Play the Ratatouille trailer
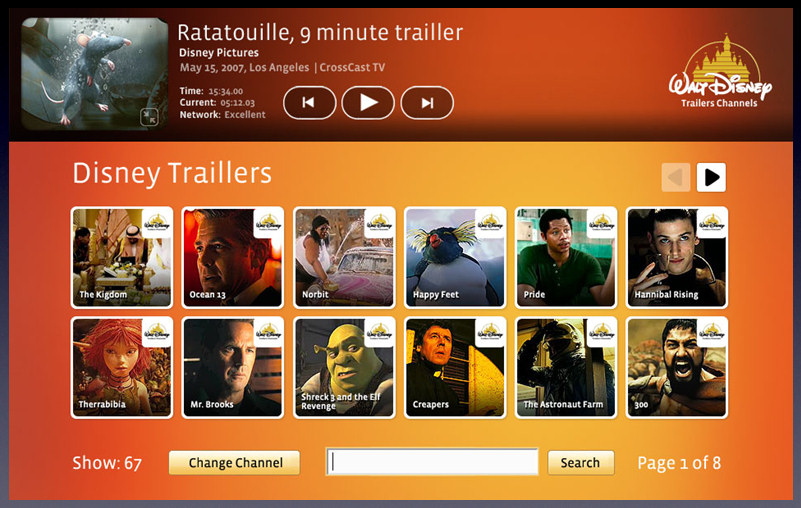801x508 pixels. tap(368, 103)
